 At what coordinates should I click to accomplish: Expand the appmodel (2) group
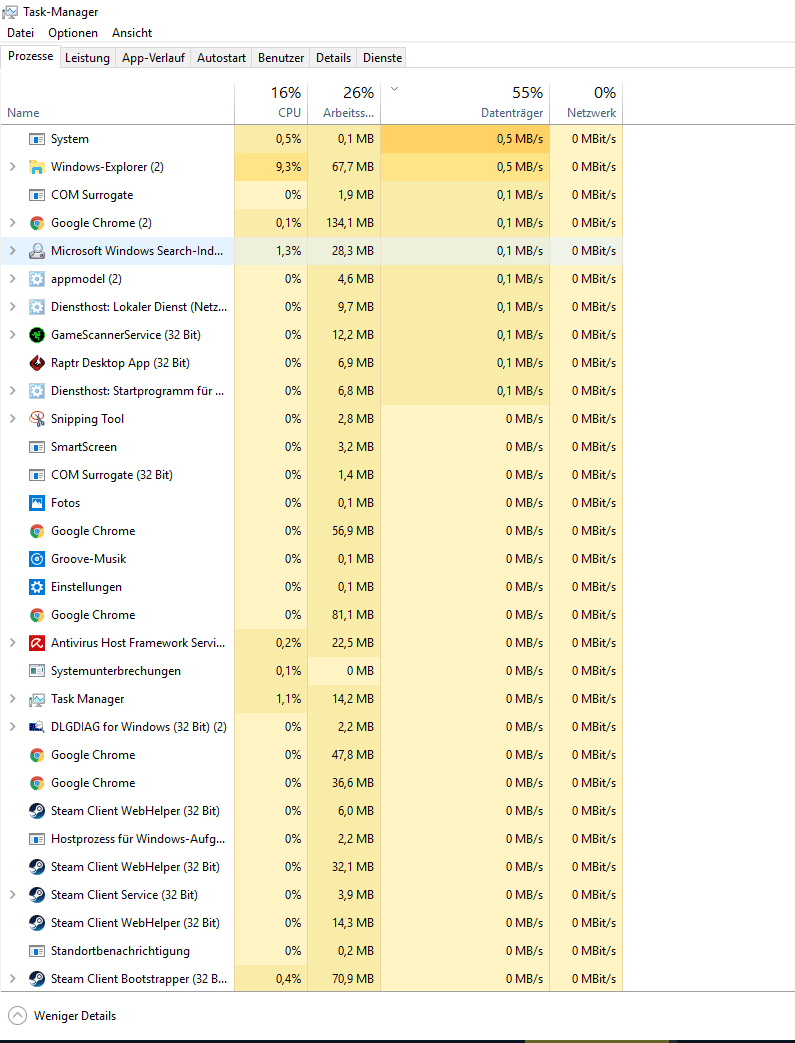(13, 279)
